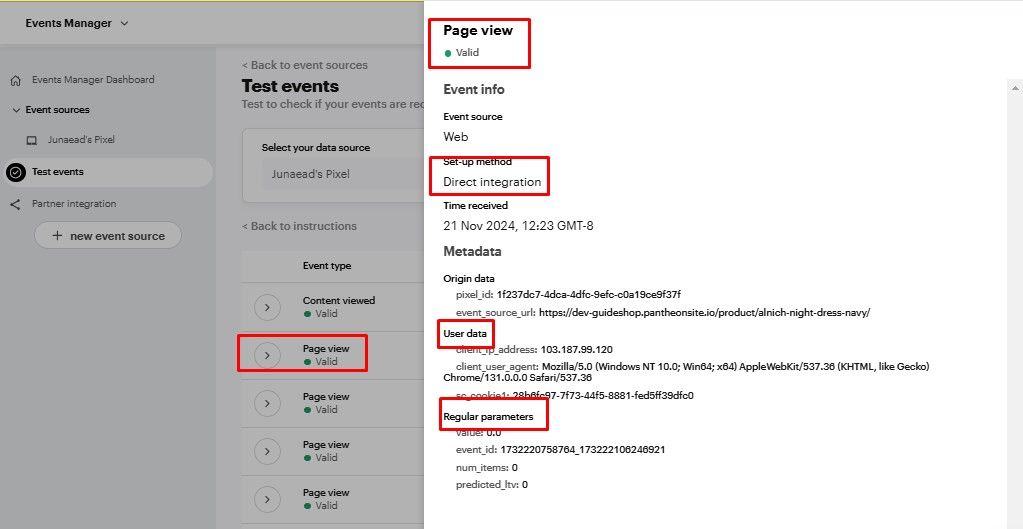The height and width of the screenshot is (529, 1023).
Task: Collapse the Event sources section chevron
Action: click(x=16, y=110)
